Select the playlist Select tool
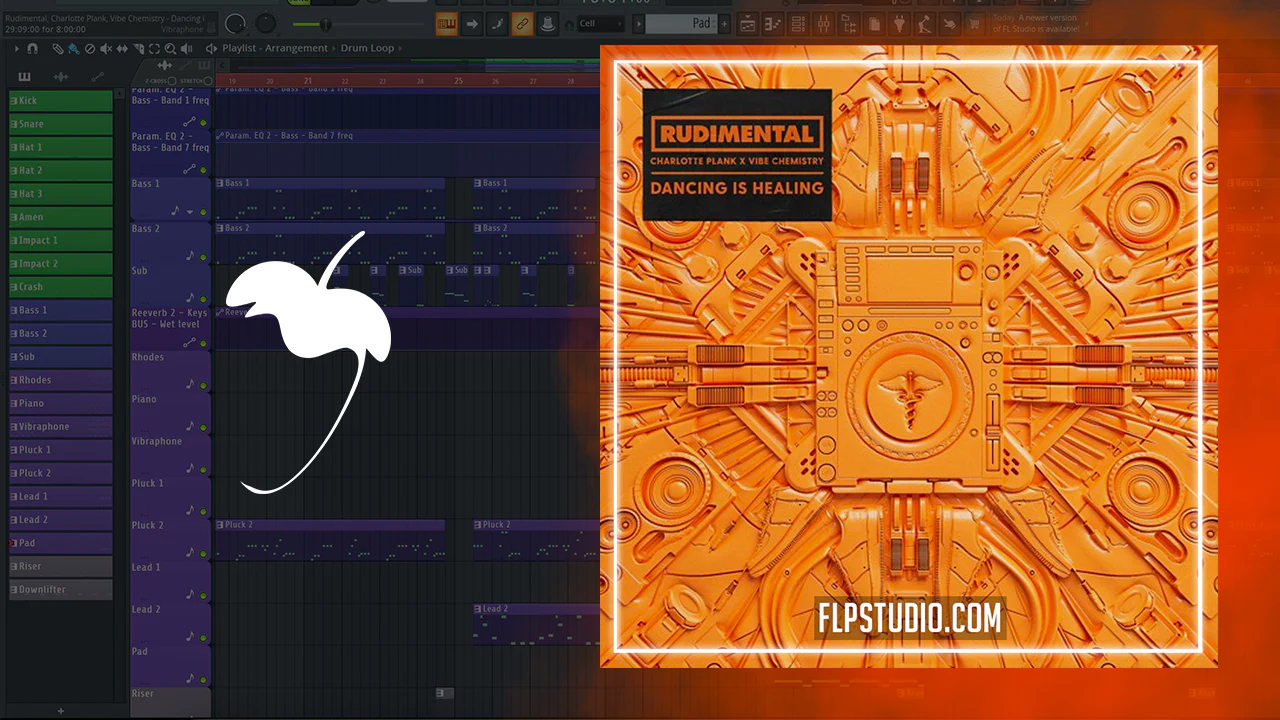 pos(154,48)
